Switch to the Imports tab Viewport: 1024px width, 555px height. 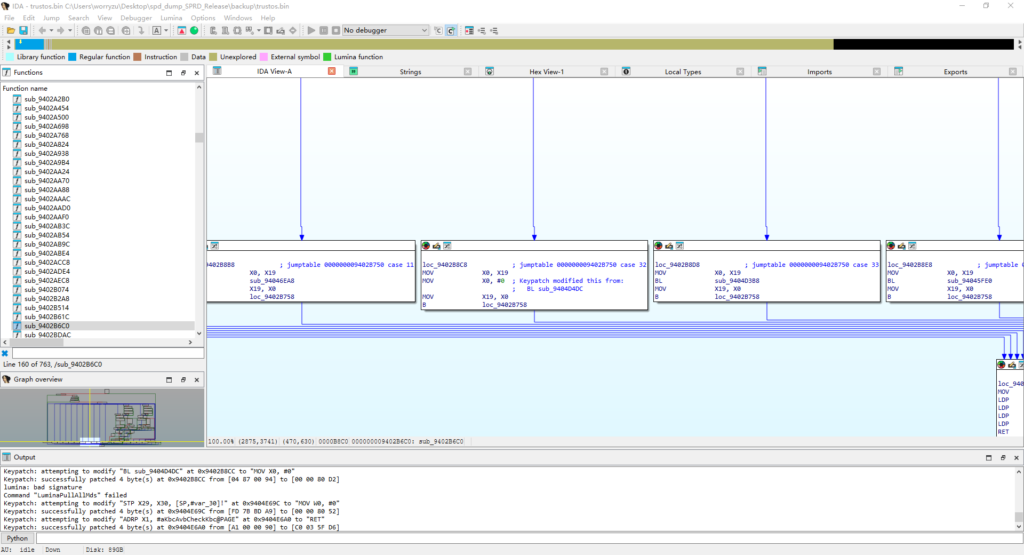(x=819, y=72)
